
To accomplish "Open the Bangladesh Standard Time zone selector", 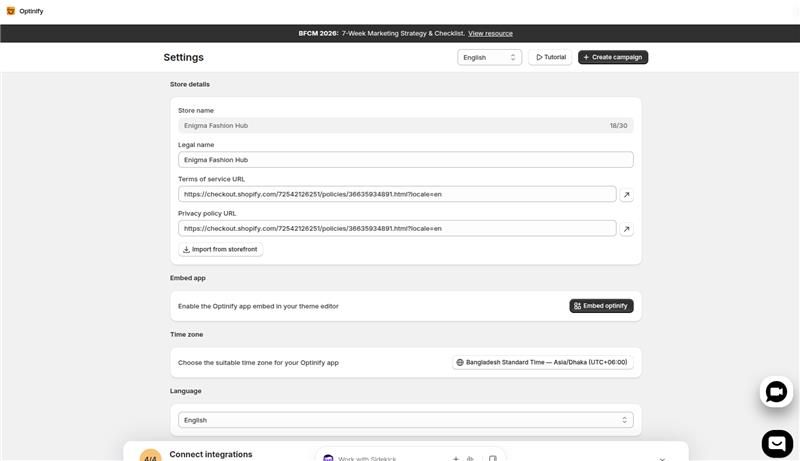I will pos(542,362).
